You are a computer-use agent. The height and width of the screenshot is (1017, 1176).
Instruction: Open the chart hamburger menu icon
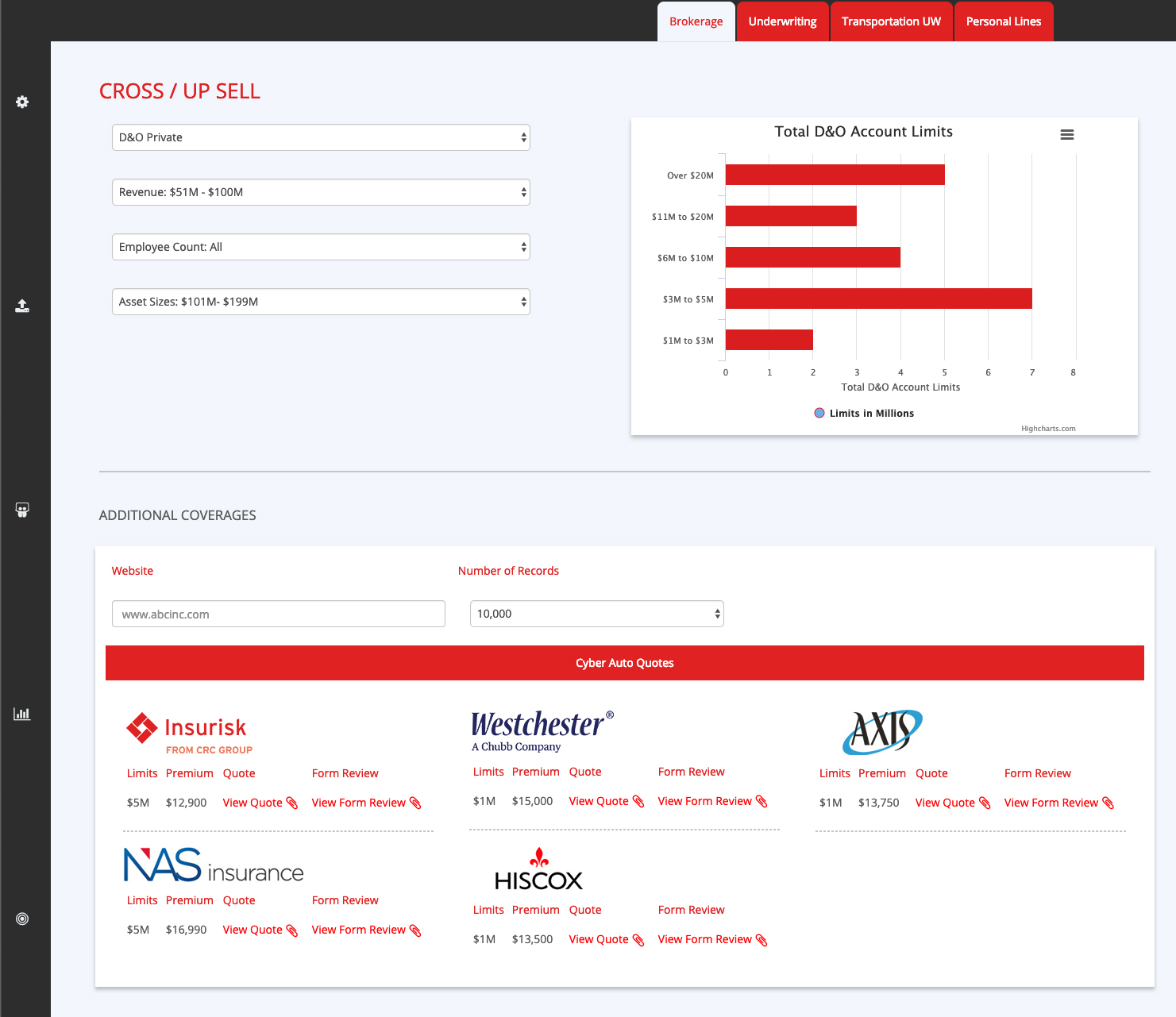coord(1066,135)
